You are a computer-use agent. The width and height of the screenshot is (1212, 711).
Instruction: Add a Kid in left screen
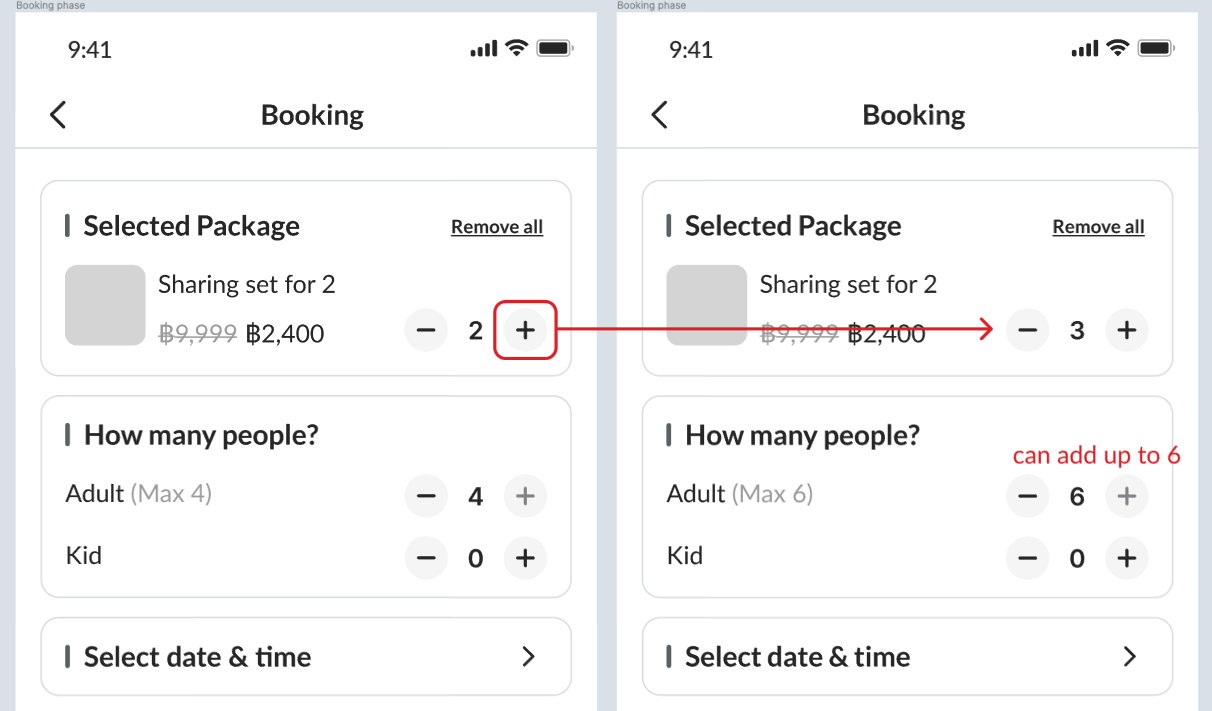525,558
